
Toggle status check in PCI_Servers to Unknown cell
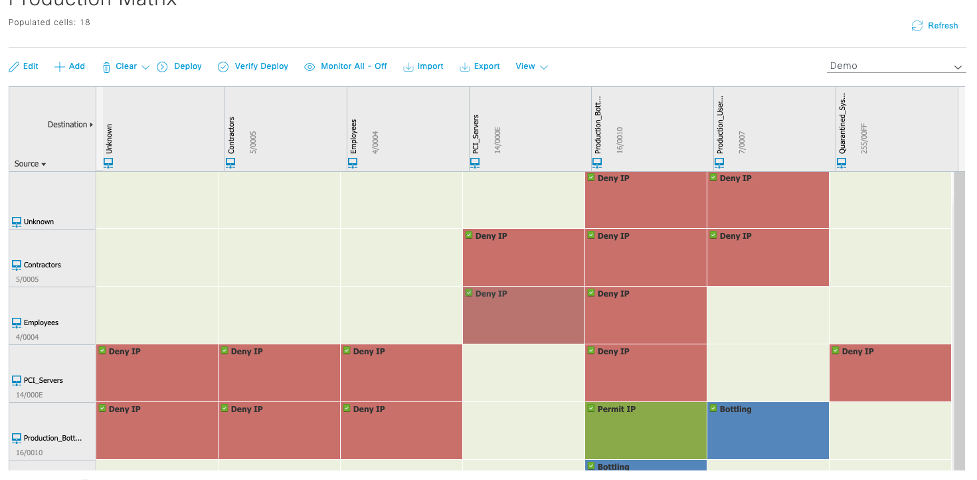pyautogui.click(x=102, y=351)
